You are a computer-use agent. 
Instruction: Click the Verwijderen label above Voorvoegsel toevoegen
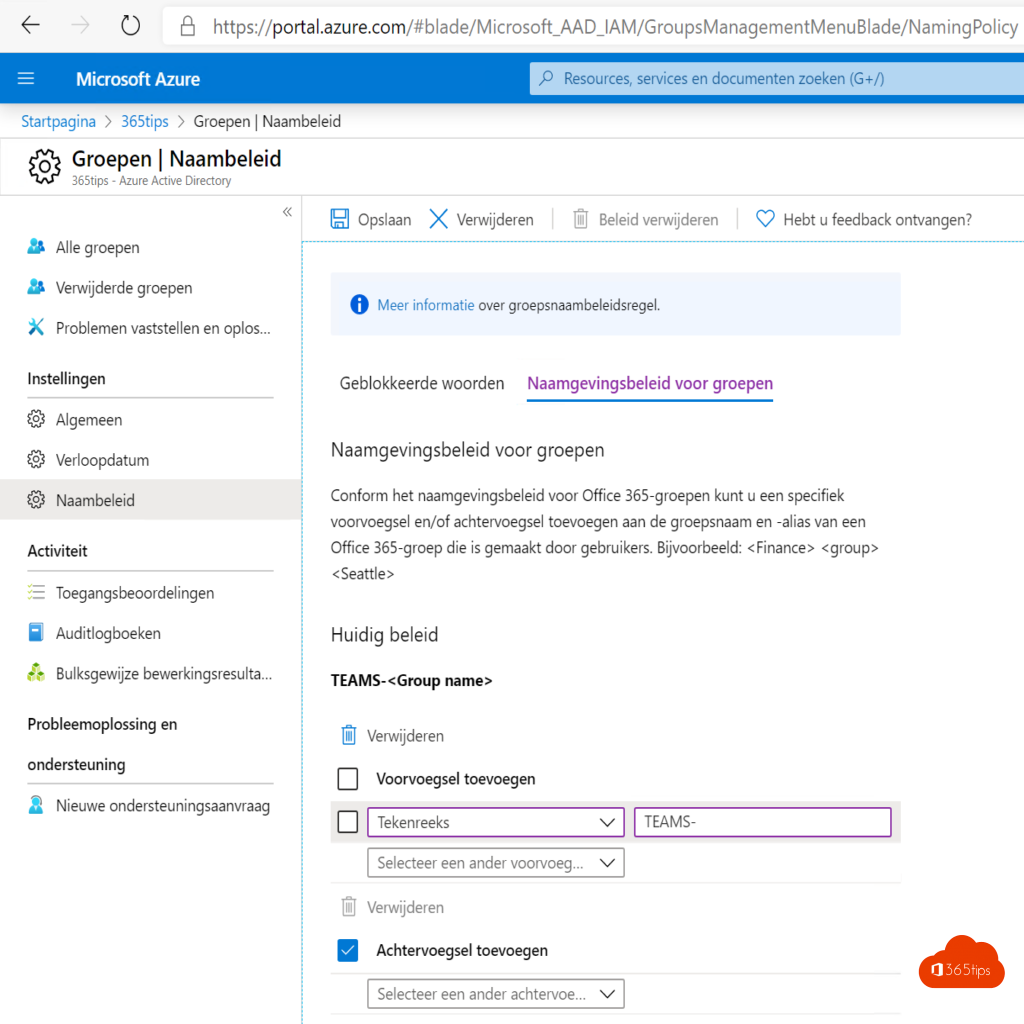coord(405,736)
